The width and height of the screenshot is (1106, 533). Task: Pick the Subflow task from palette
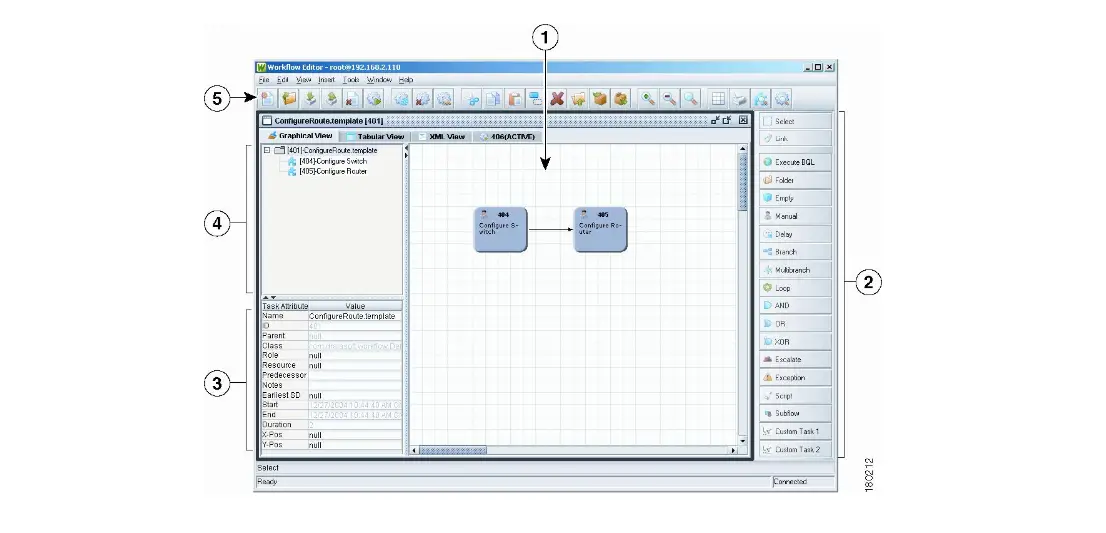coord(796,413)
